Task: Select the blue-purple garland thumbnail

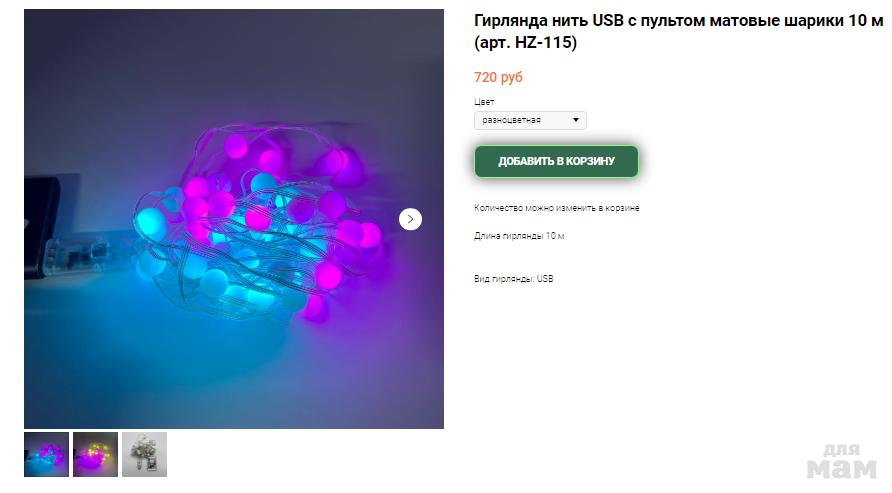Action: 46,454
